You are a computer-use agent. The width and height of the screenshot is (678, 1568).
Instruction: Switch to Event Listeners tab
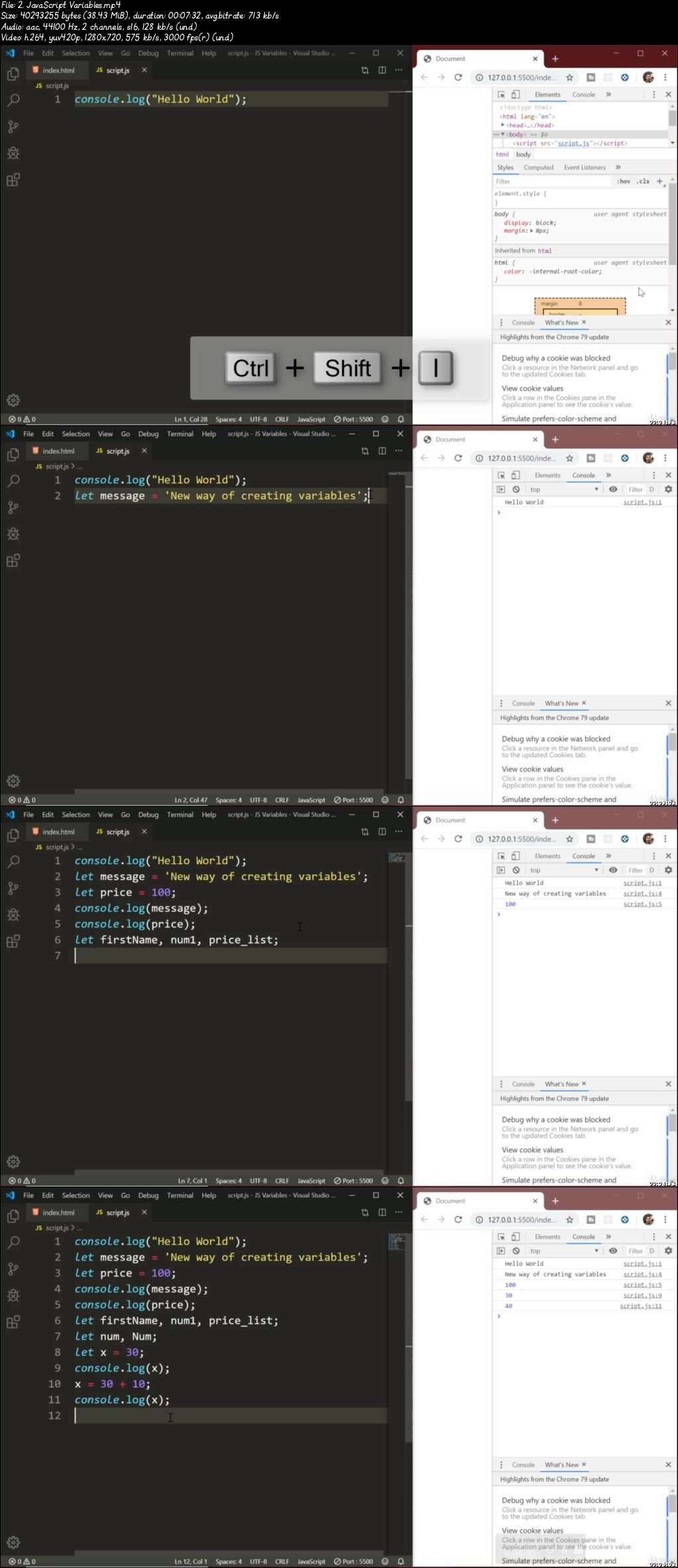point(585,168)
